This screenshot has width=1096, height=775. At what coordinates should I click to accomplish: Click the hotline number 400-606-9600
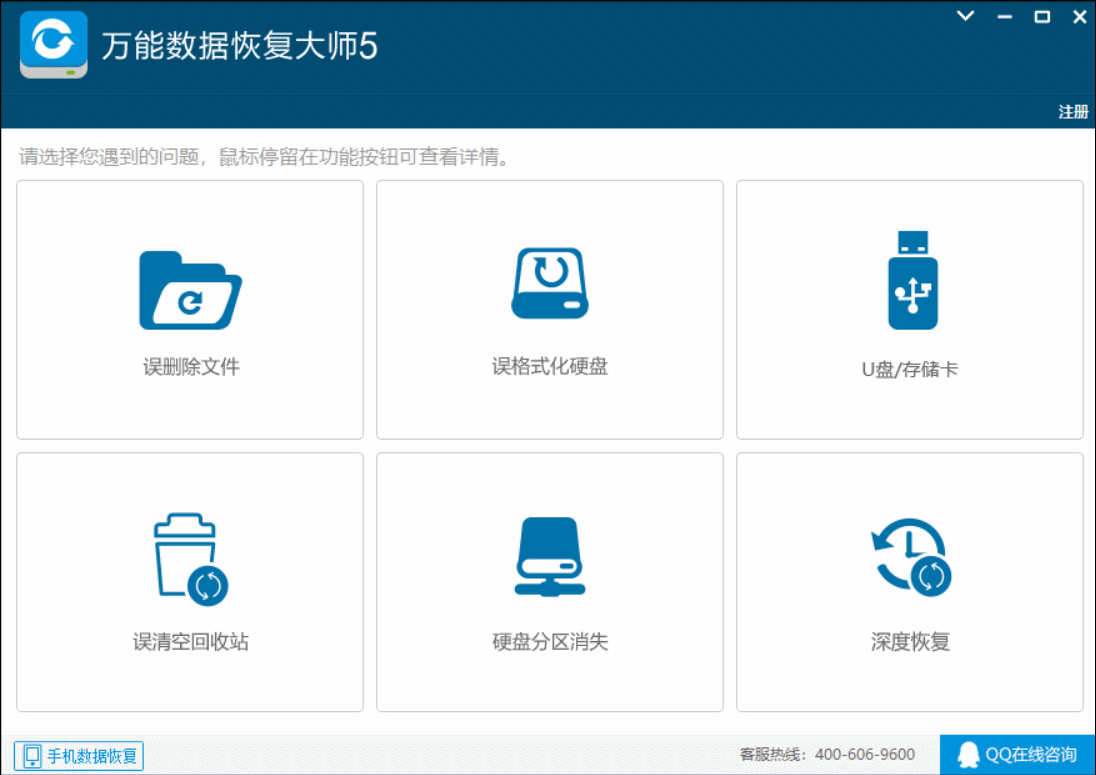(x=865, y=755)
